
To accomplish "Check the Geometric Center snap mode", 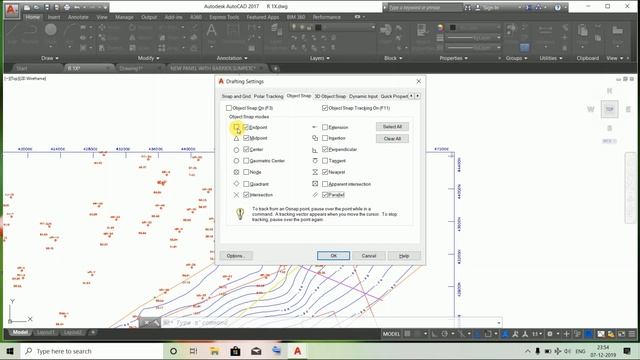I will (246, 161).
